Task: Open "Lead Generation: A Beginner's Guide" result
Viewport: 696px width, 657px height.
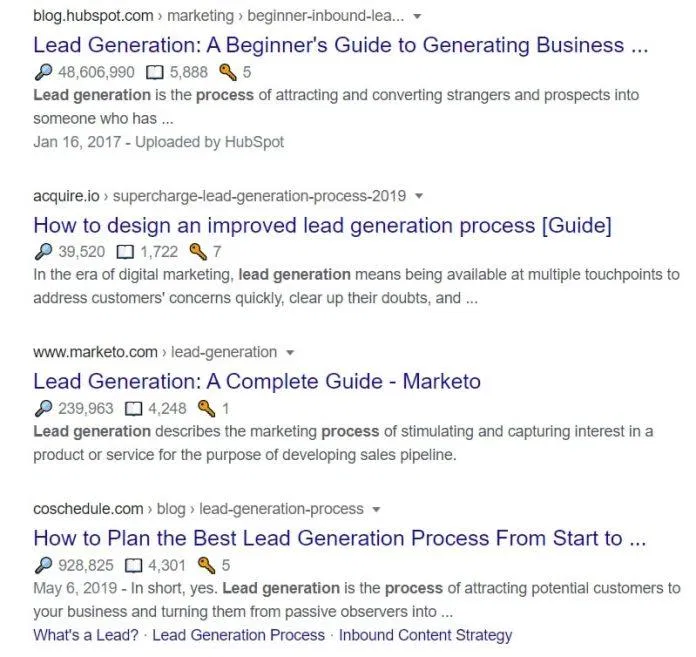Action: [341, 45]
